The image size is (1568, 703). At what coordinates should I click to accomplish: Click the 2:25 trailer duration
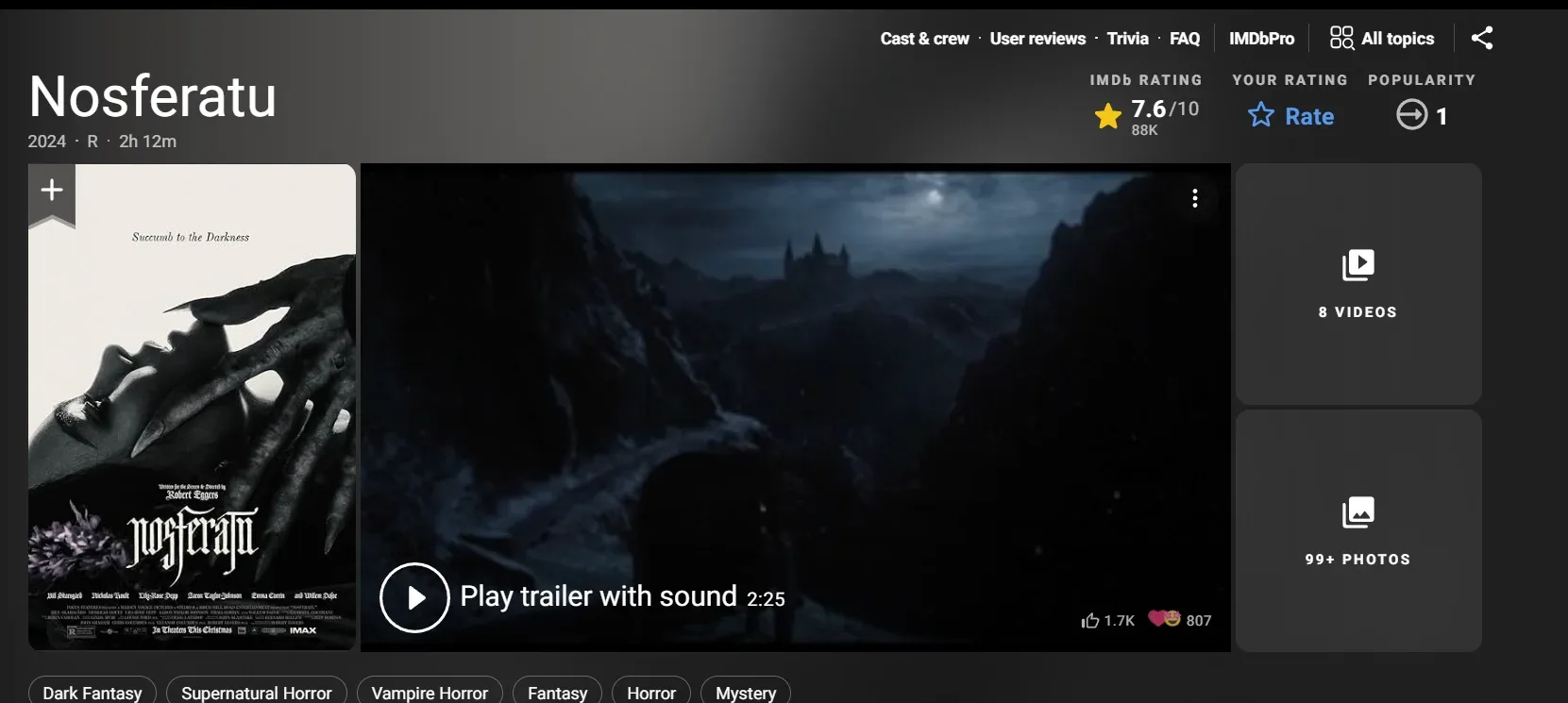tap(766, 599)
